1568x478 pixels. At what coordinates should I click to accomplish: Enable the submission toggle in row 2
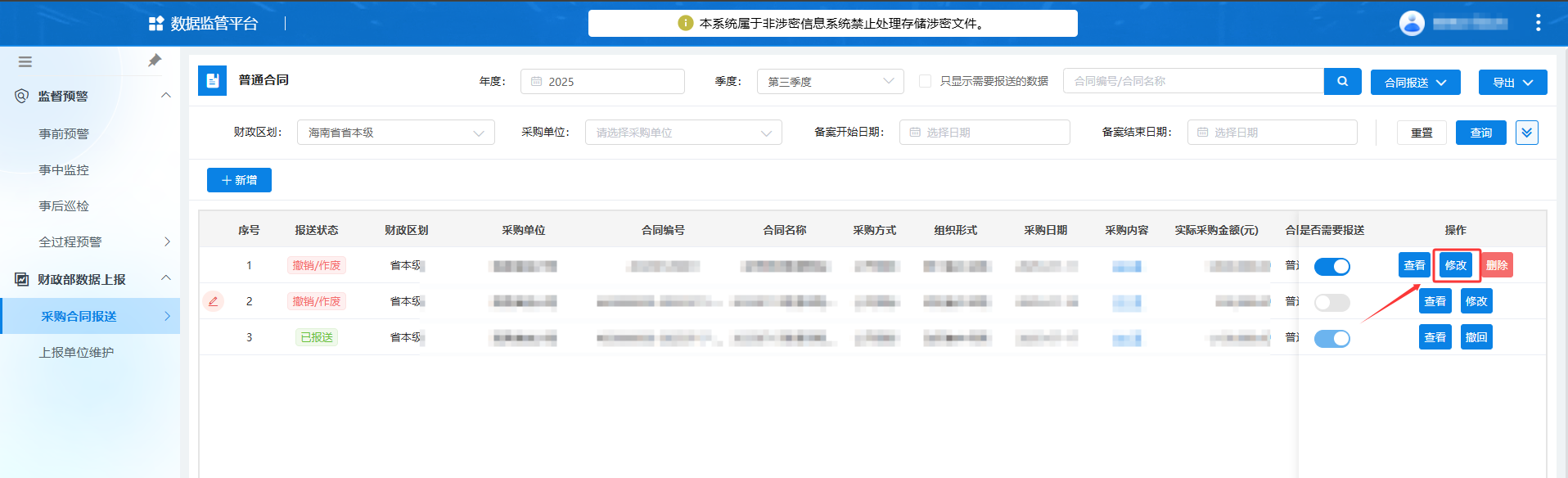point(1331,303)
